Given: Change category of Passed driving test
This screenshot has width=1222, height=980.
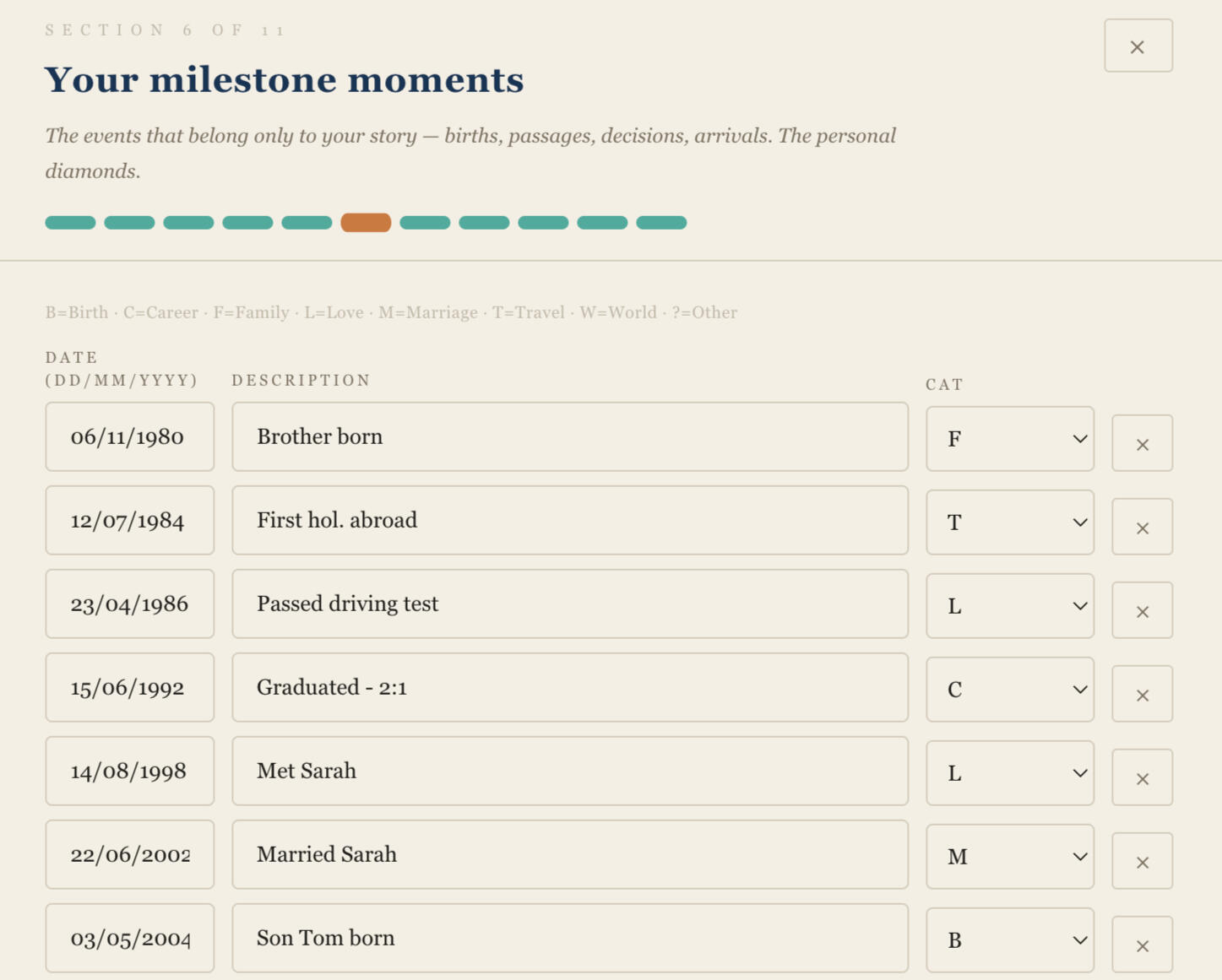Looking at the screenshot, I should pos(1009,606).
